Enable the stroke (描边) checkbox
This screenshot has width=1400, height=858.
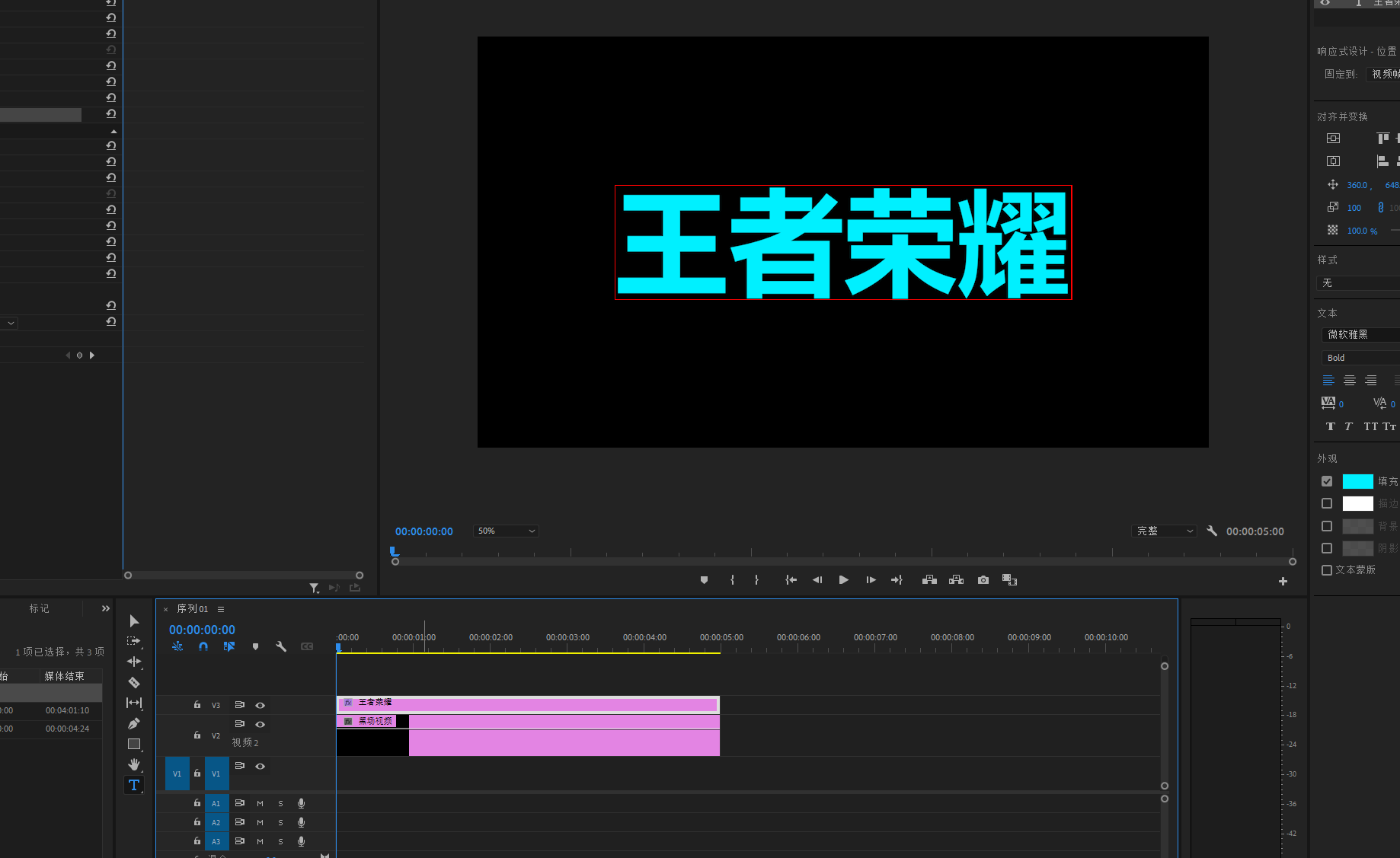[1327, 503]
